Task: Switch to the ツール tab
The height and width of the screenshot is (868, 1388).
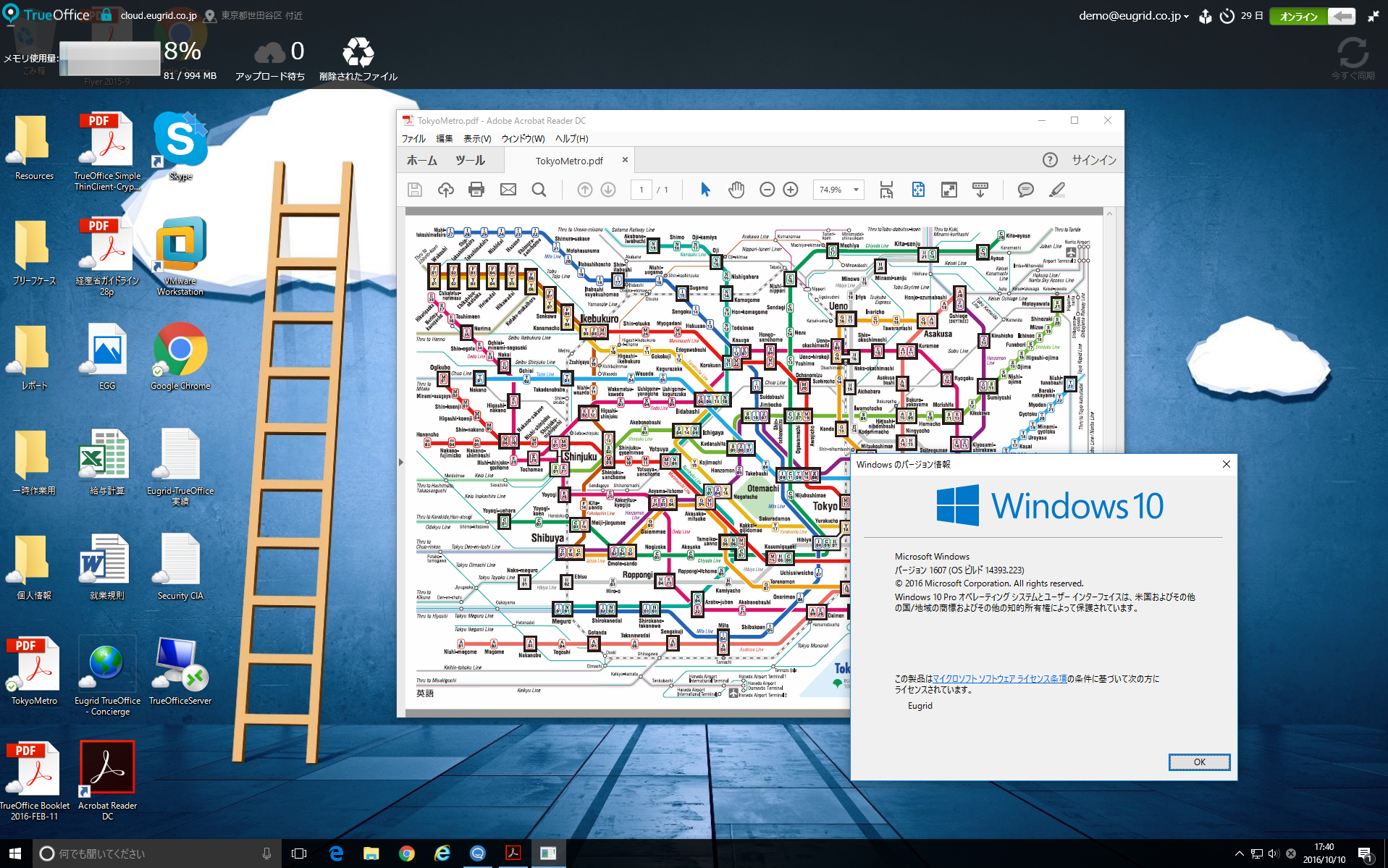Action: (x=470, y=160)
